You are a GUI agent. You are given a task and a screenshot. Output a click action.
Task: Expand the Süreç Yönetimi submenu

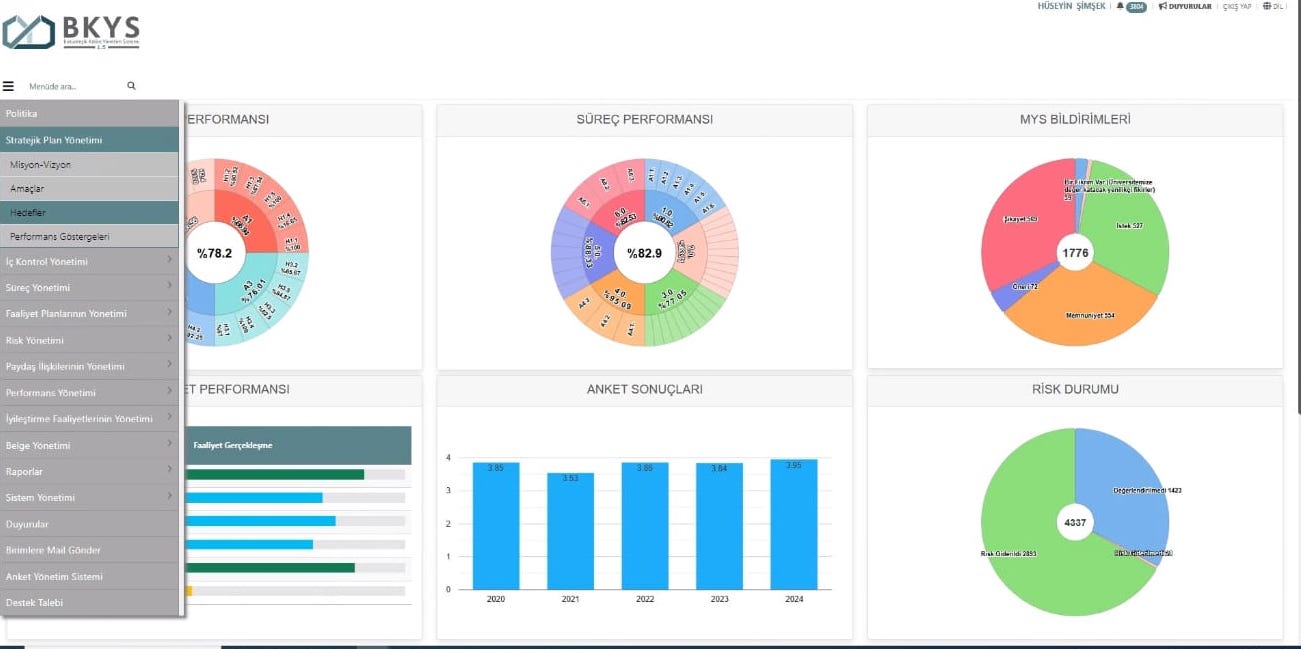169,287
